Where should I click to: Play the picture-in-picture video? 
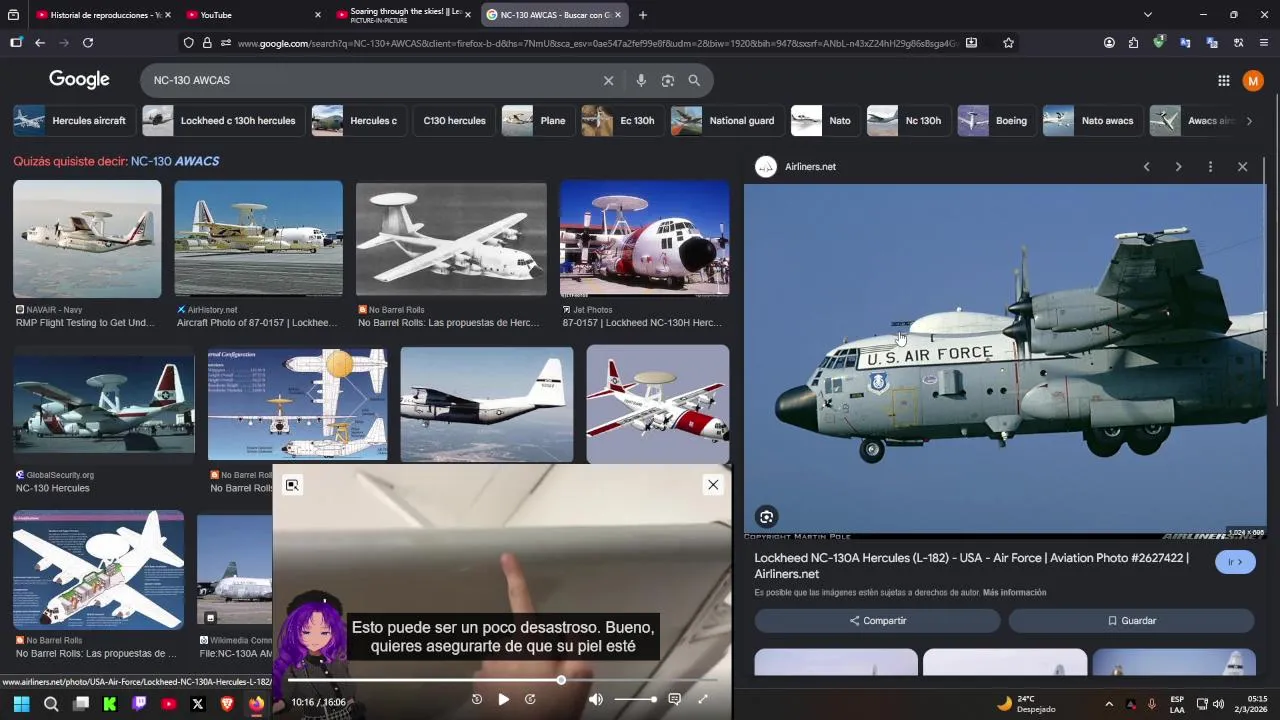tap(503, 700)
